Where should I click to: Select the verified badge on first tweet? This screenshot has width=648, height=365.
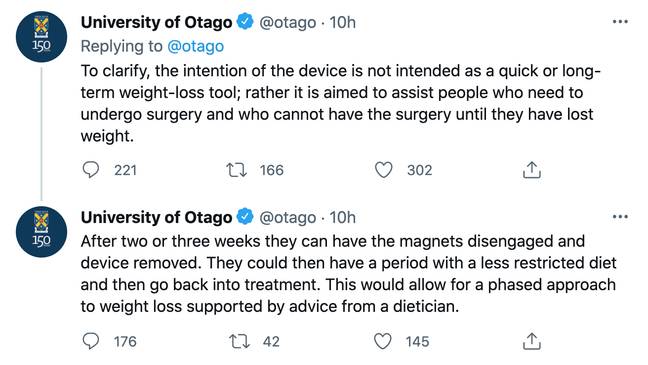[245, 21]
